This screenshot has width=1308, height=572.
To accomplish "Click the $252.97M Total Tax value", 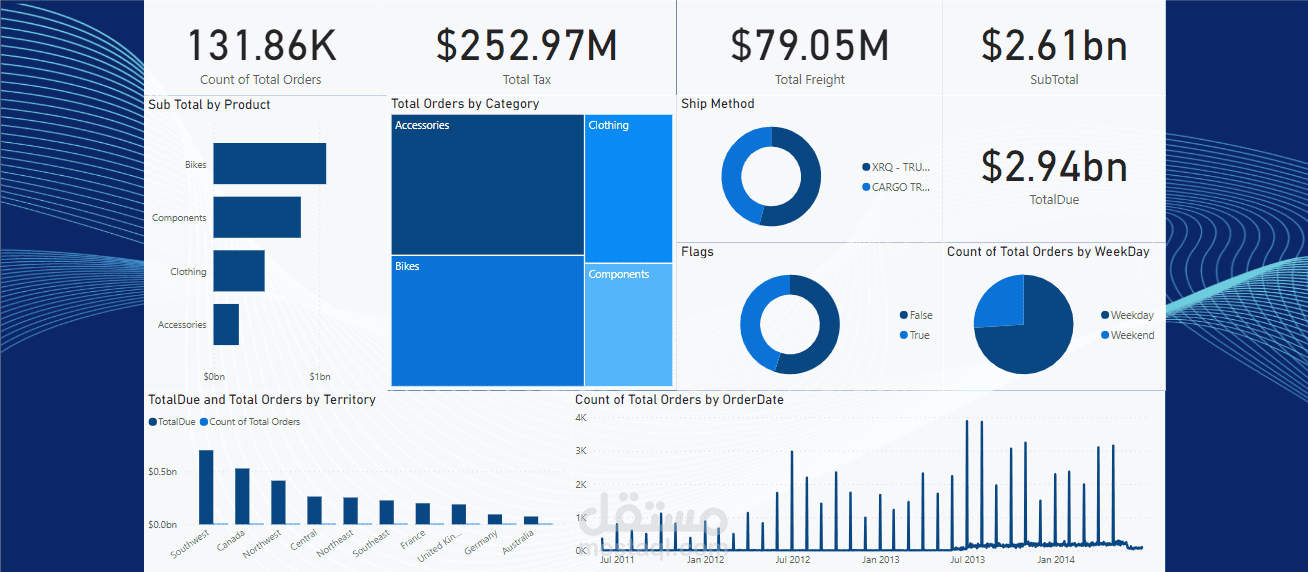I will [527, 46].
